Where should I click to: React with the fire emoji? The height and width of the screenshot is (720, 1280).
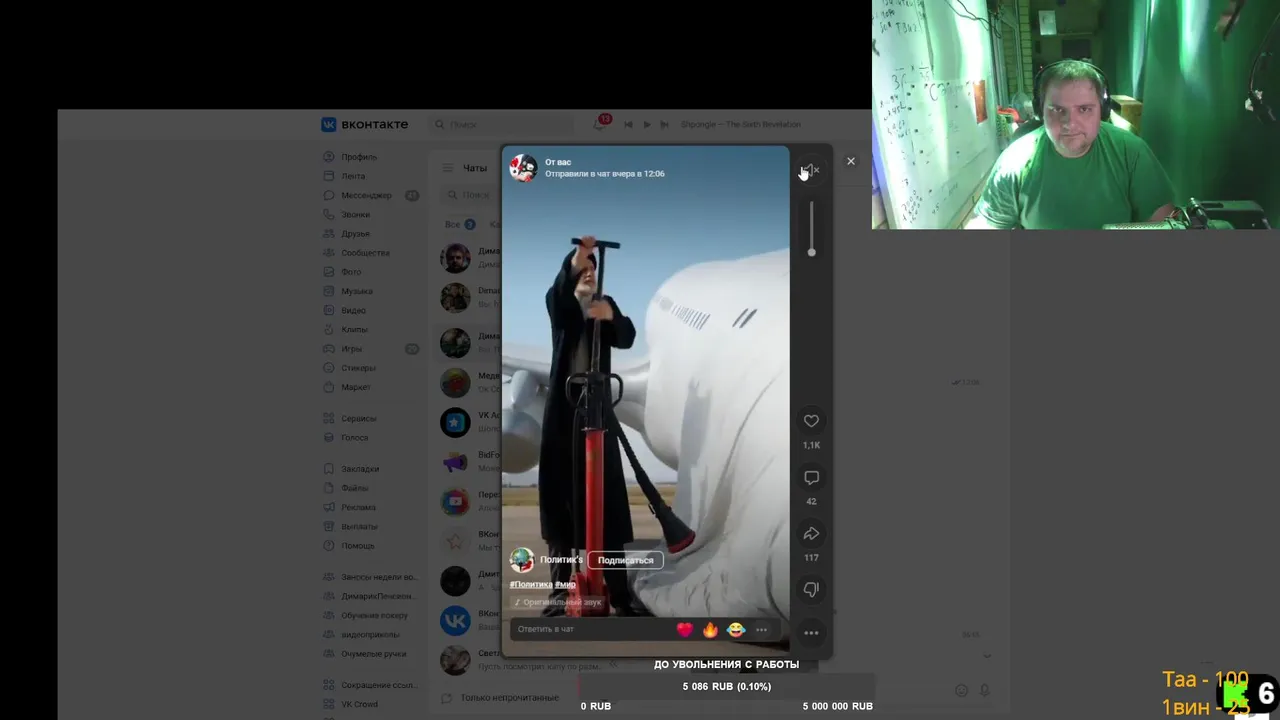tap(710, 629)
